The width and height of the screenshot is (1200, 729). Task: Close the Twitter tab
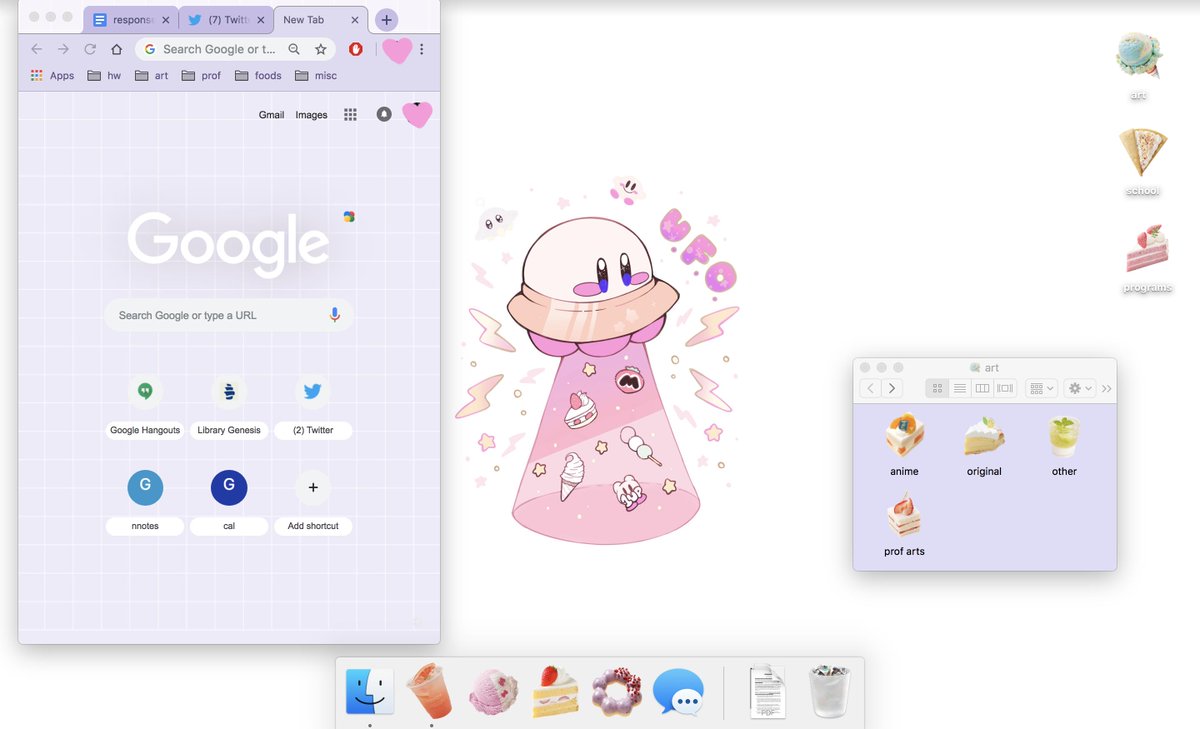coord(261,20)
